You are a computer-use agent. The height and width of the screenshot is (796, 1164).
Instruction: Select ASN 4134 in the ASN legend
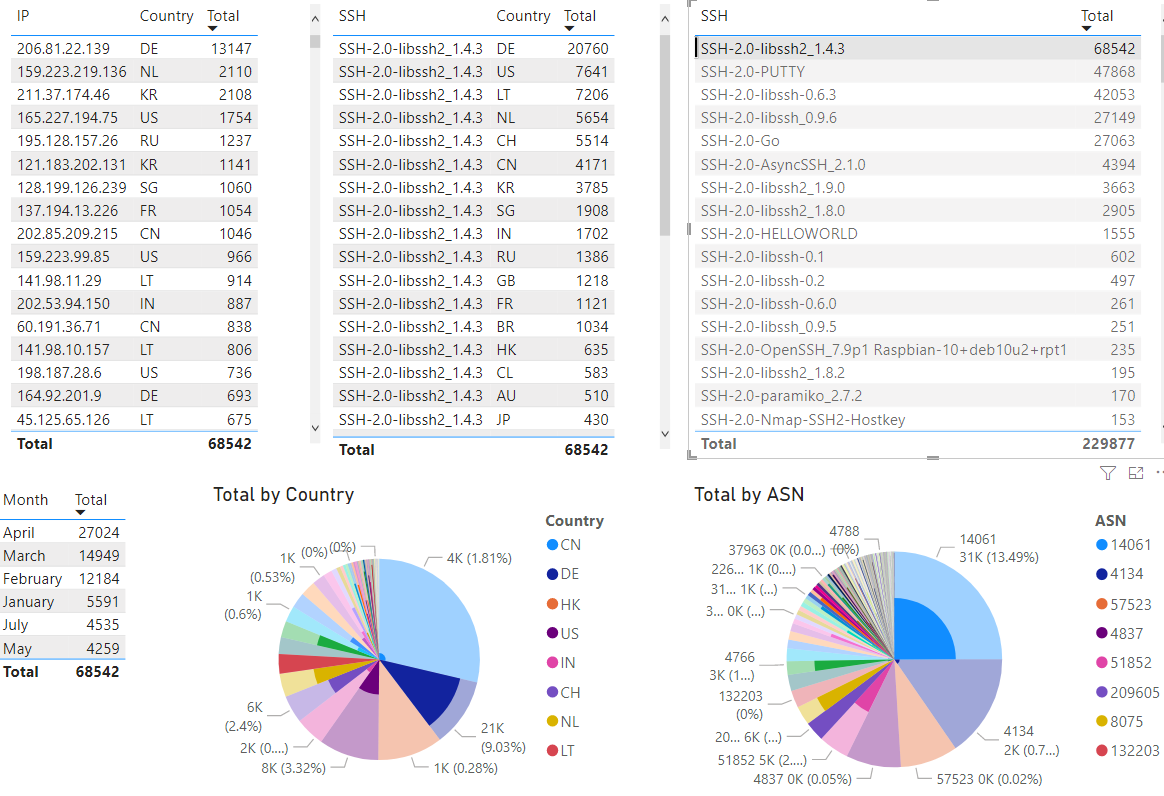click(1129, 574)
